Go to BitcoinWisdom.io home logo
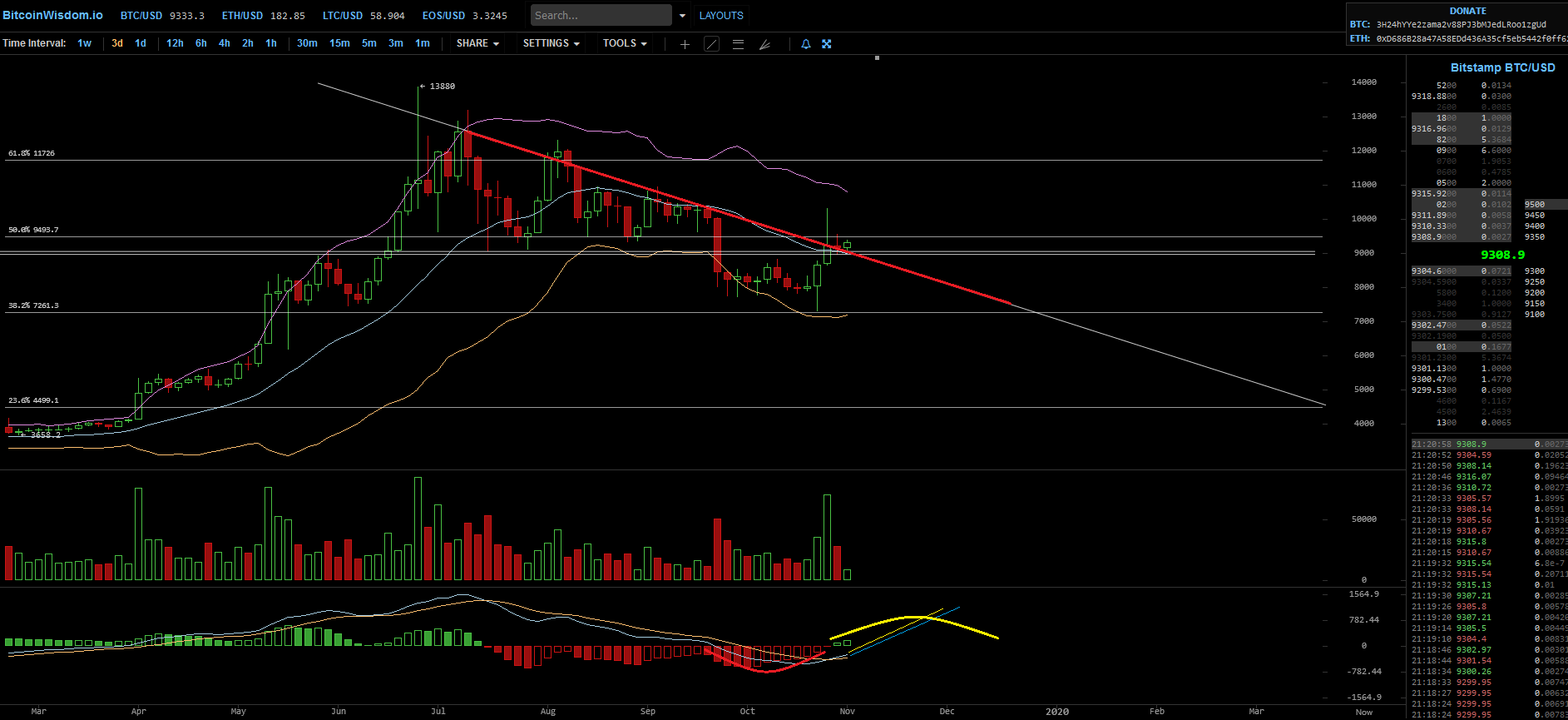1568x720 pixels. (53, 15)
